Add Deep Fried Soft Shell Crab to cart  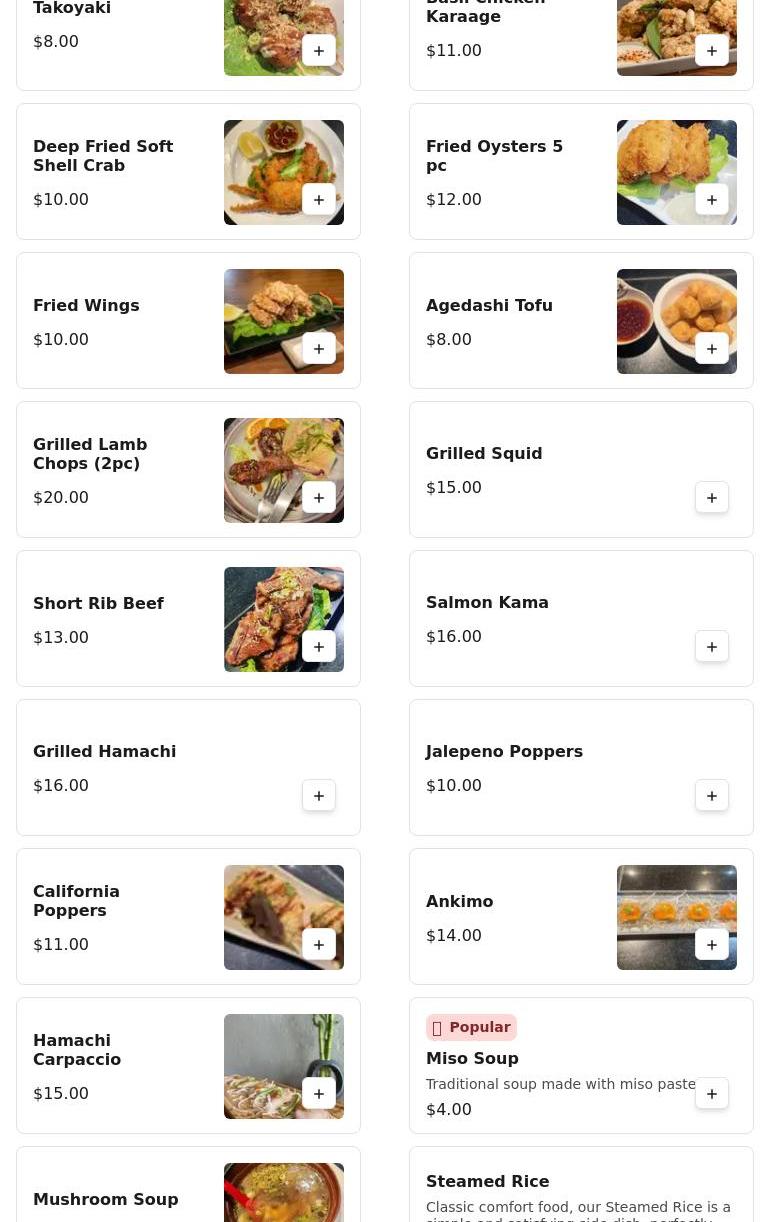tap(319, 200)
